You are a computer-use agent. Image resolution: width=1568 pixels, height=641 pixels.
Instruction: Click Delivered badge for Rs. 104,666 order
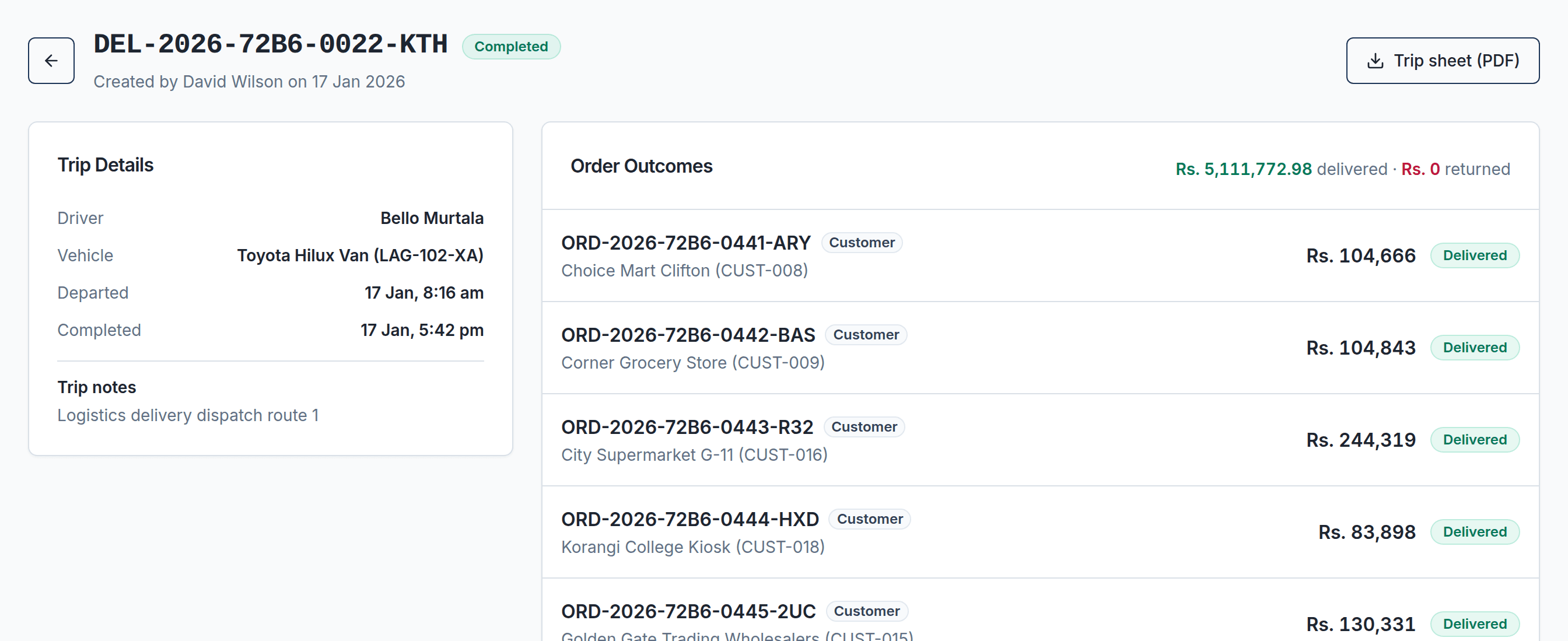1474,255
